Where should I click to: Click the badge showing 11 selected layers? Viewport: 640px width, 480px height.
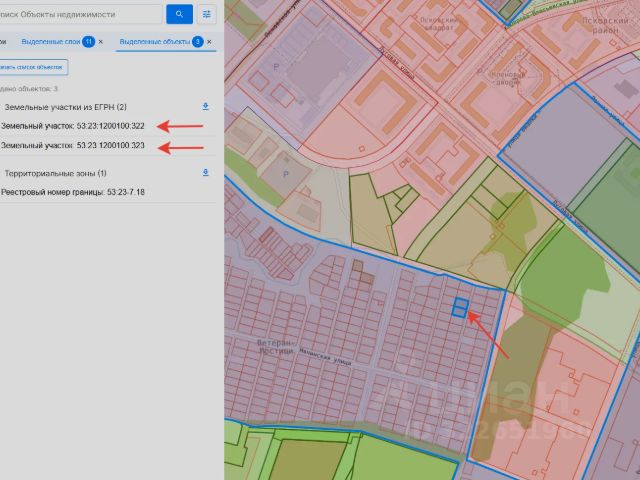88,42
